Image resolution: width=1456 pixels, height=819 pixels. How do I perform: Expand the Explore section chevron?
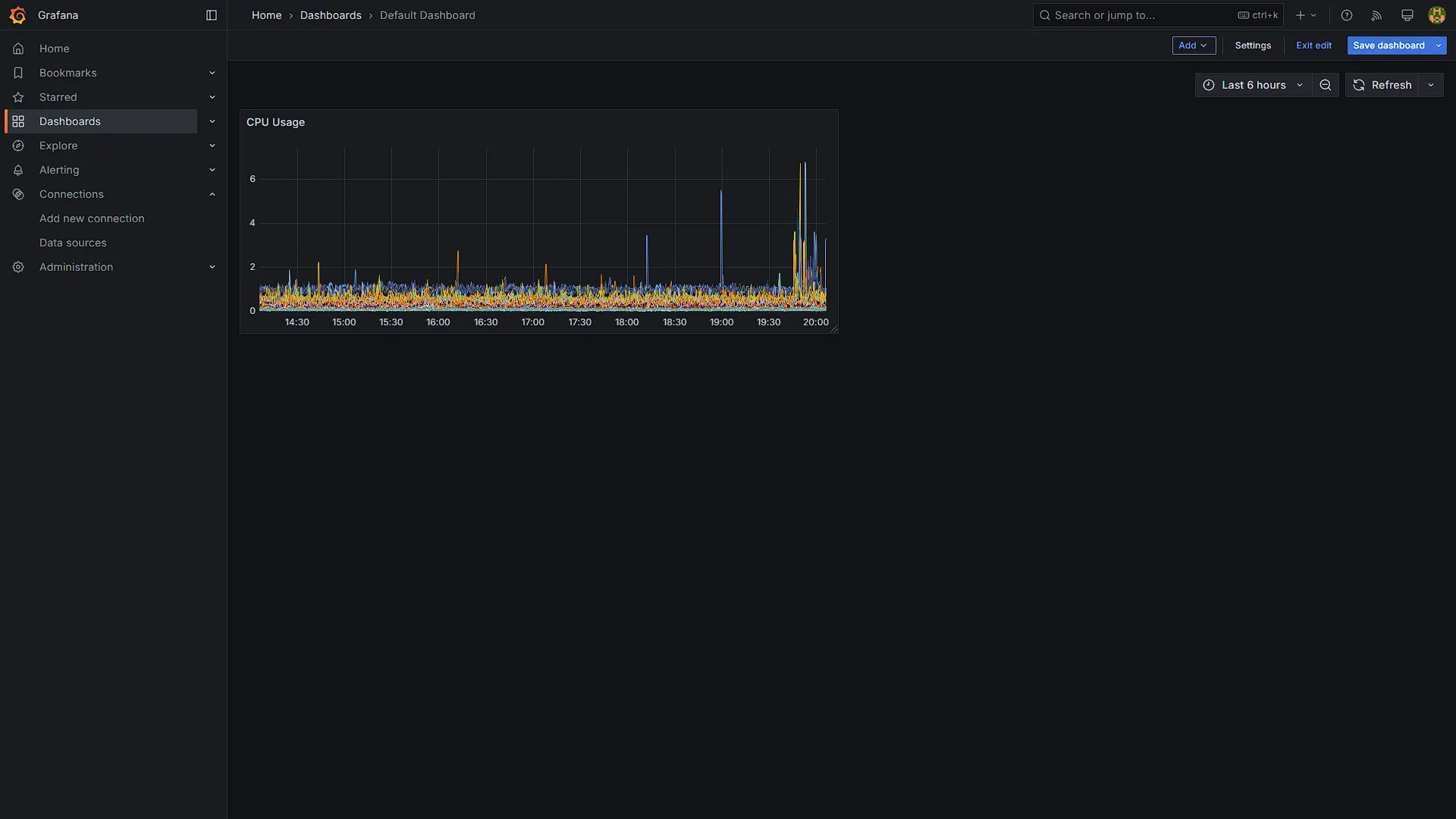click(212, 146)
